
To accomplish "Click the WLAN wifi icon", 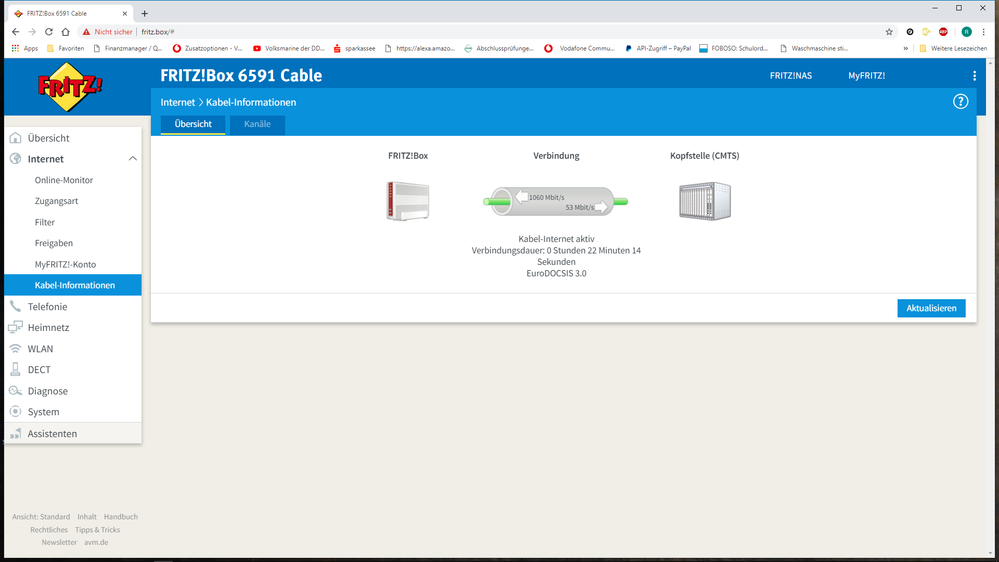I will tap(16, 349).
